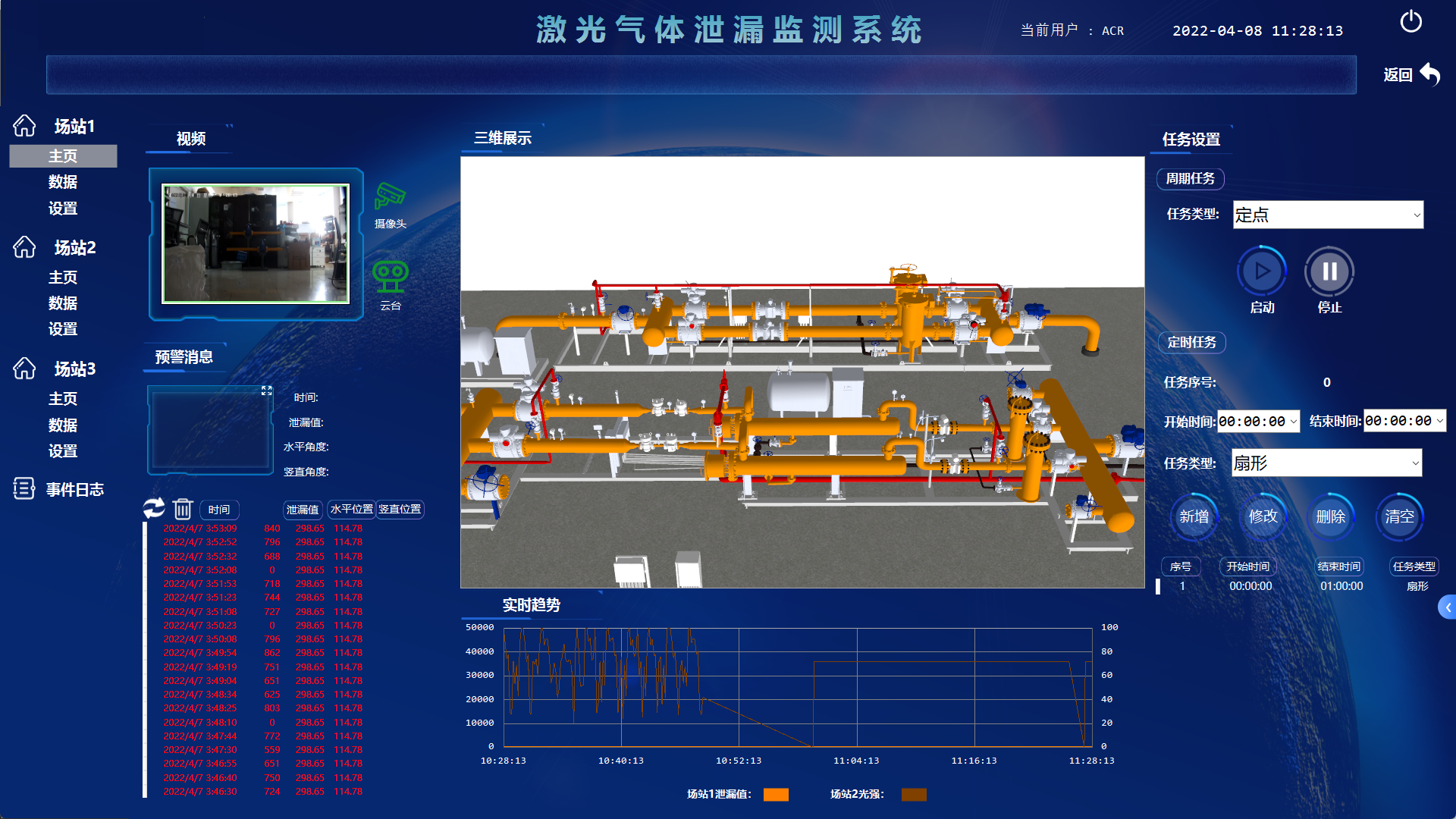Click the 场站1 home icon

pyautogui.click(x=24, y=126)
